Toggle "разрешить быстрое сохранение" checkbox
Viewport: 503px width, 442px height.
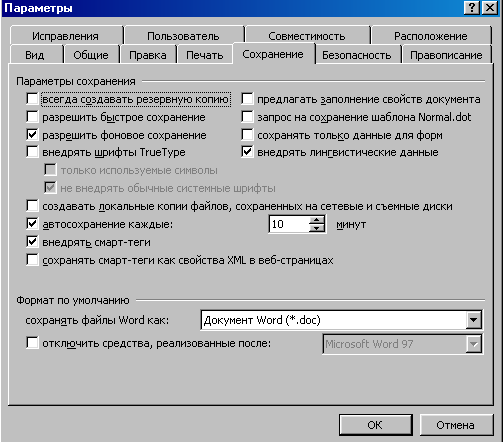pos(32,117)
